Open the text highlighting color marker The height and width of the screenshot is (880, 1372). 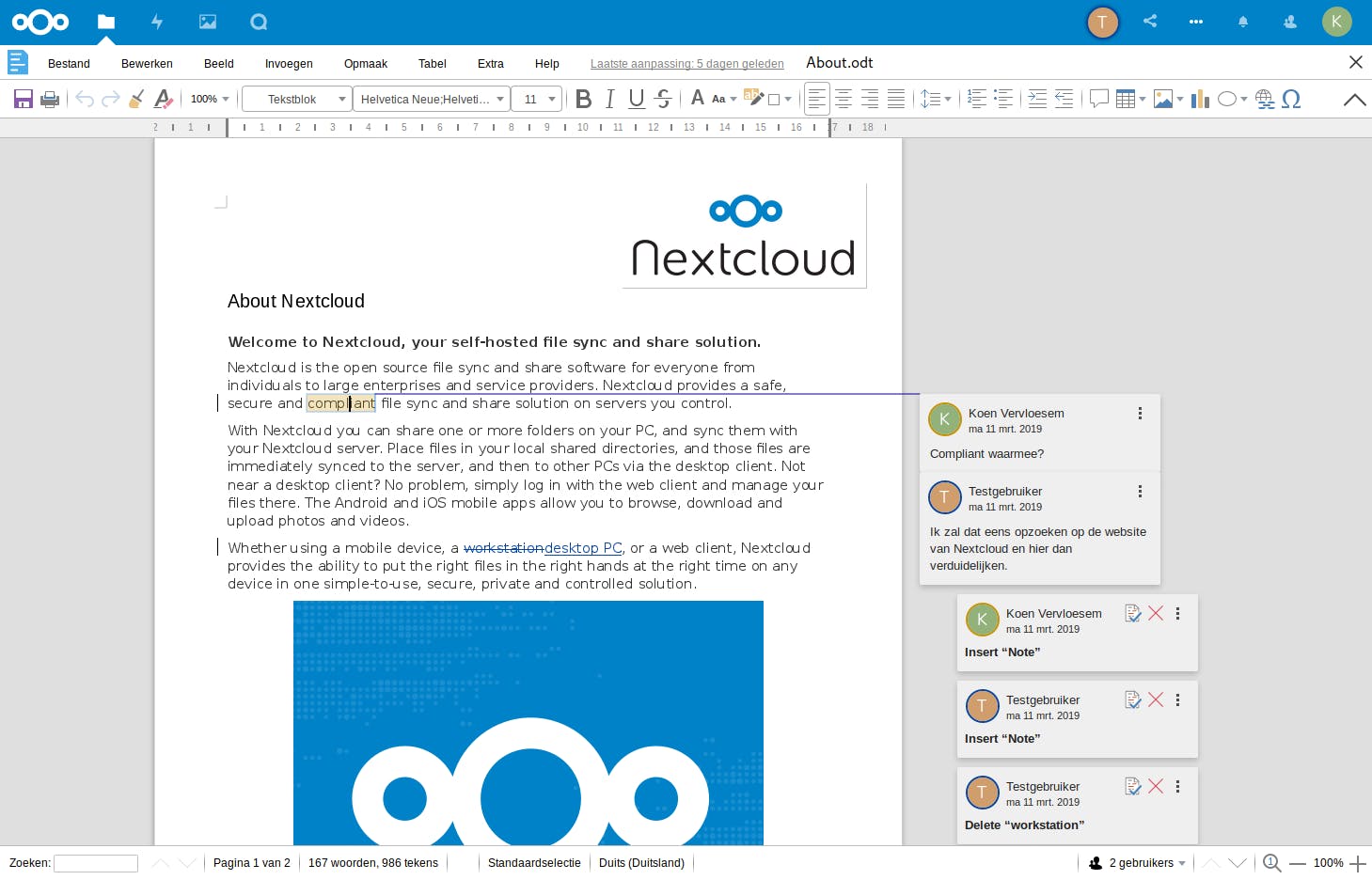point(753,98)
